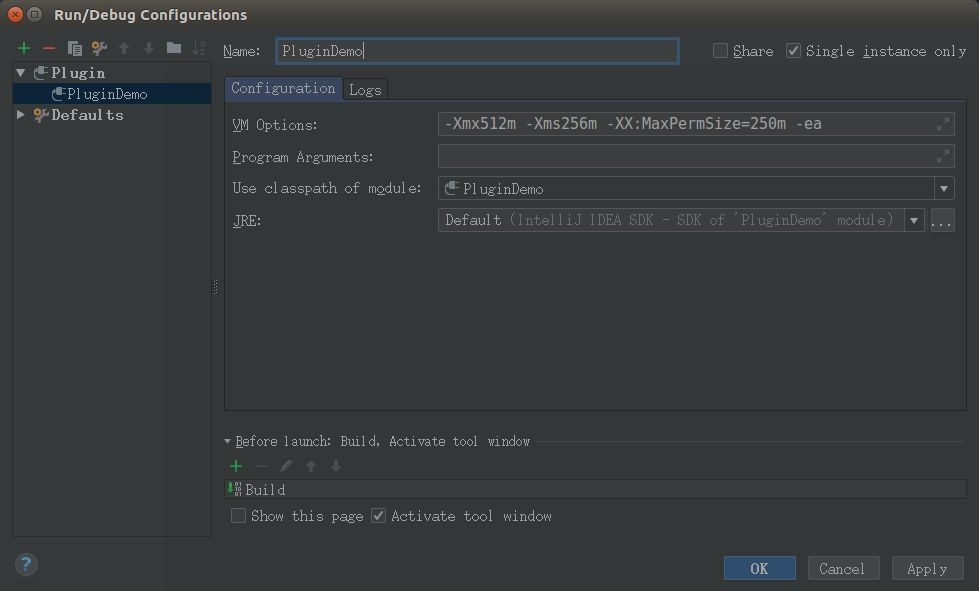Uncheck Single instance only
This screenshot has width=979, height=591.
click(x=793, y=51)
